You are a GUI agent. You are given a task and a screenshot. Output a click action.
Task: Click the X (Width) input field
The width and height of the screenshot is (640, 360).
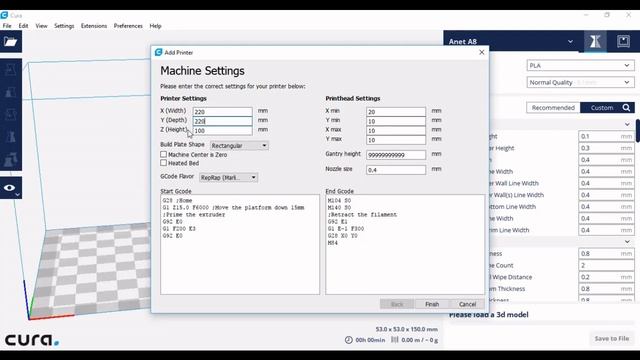(x=222, y=111)
